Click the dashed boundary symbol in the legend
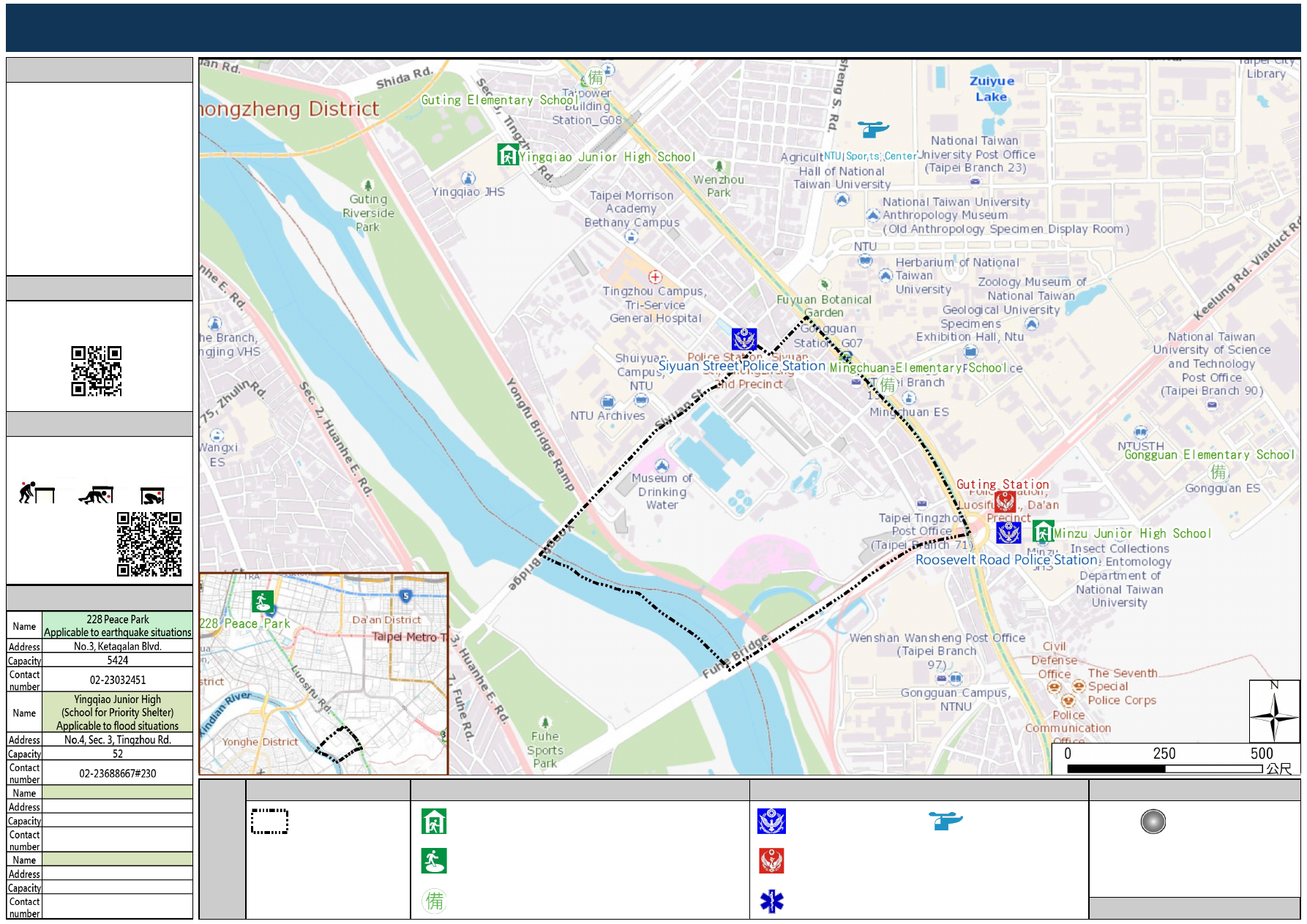 pos(269,822)
